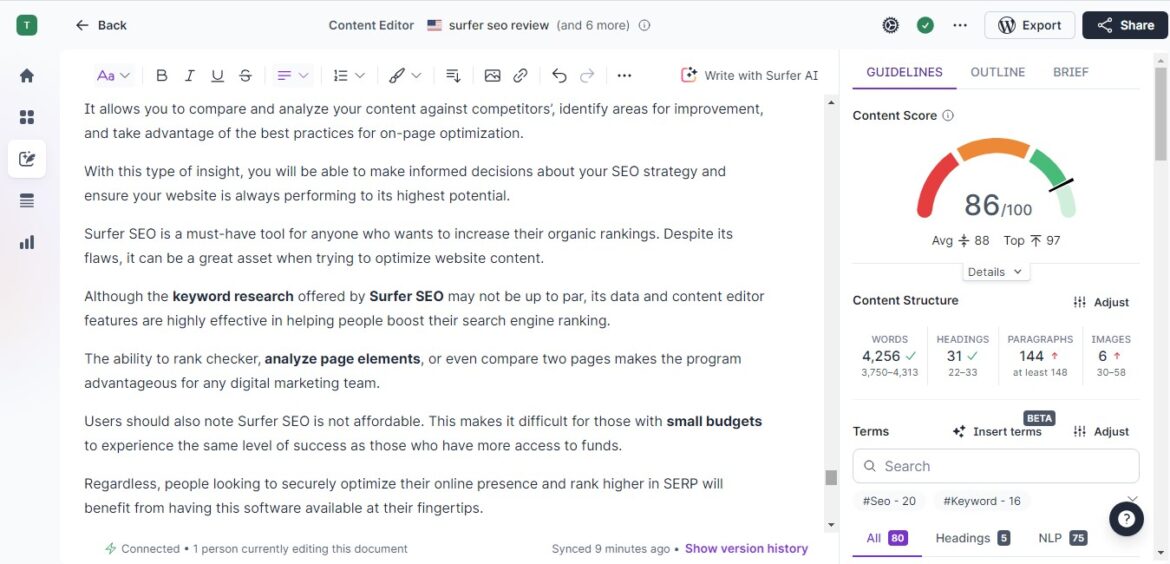Click the bold 'analyze page elements' text
Image resolution: width=1170 pixels, height=564 pixels.
(x=342, y=359)
